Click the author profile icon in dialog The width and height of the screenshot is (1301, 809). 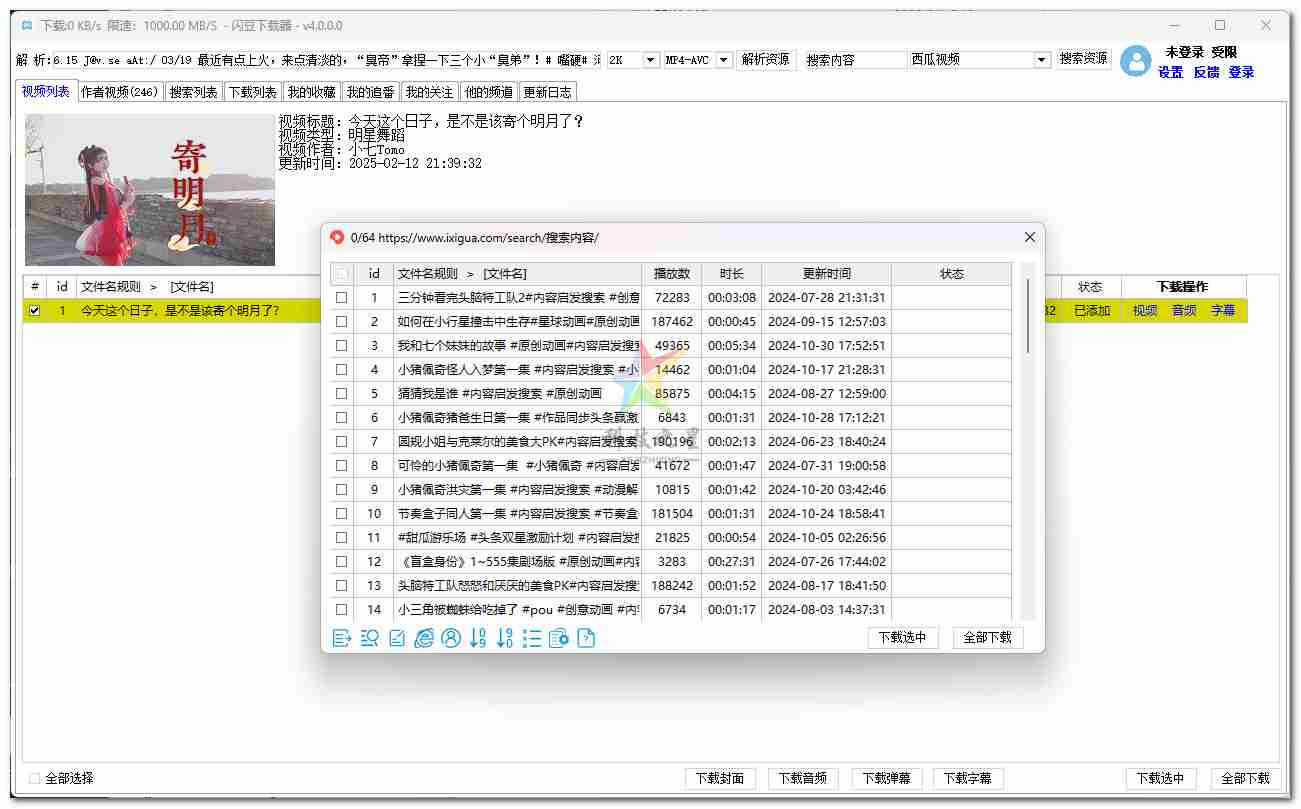(x=451, y=638)
